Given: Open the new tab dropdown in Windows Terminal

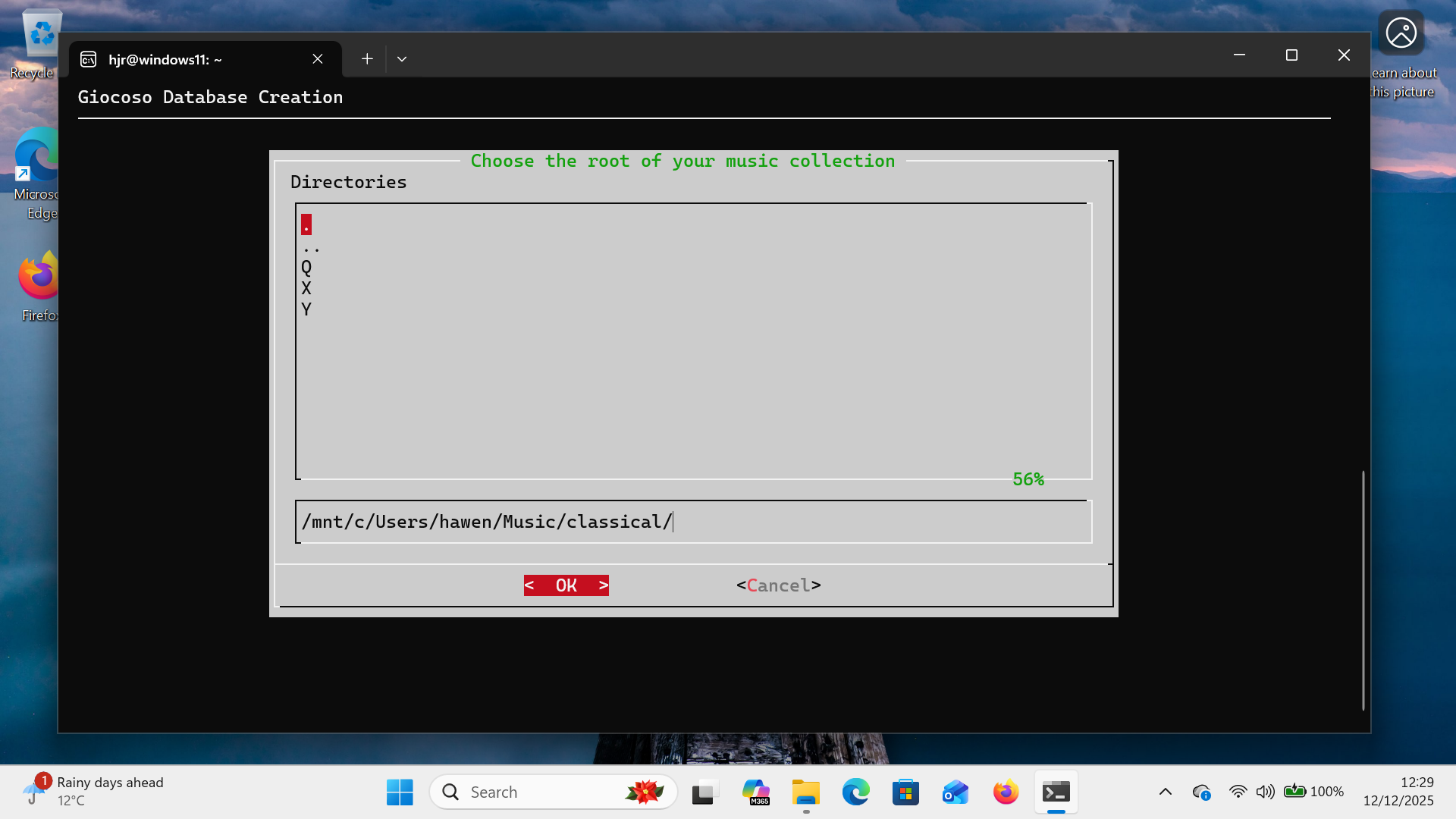Looking at the screenshot, I should pos(402,58).
